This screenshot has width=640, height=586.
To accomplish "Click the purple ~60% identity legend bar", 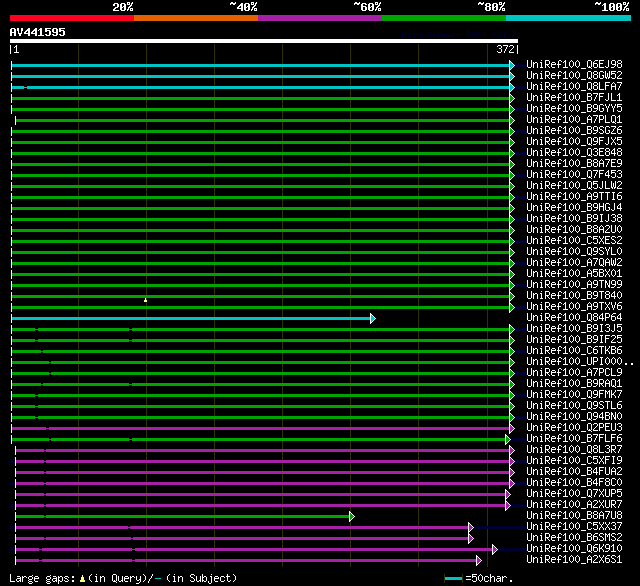I will pos(319,18).
